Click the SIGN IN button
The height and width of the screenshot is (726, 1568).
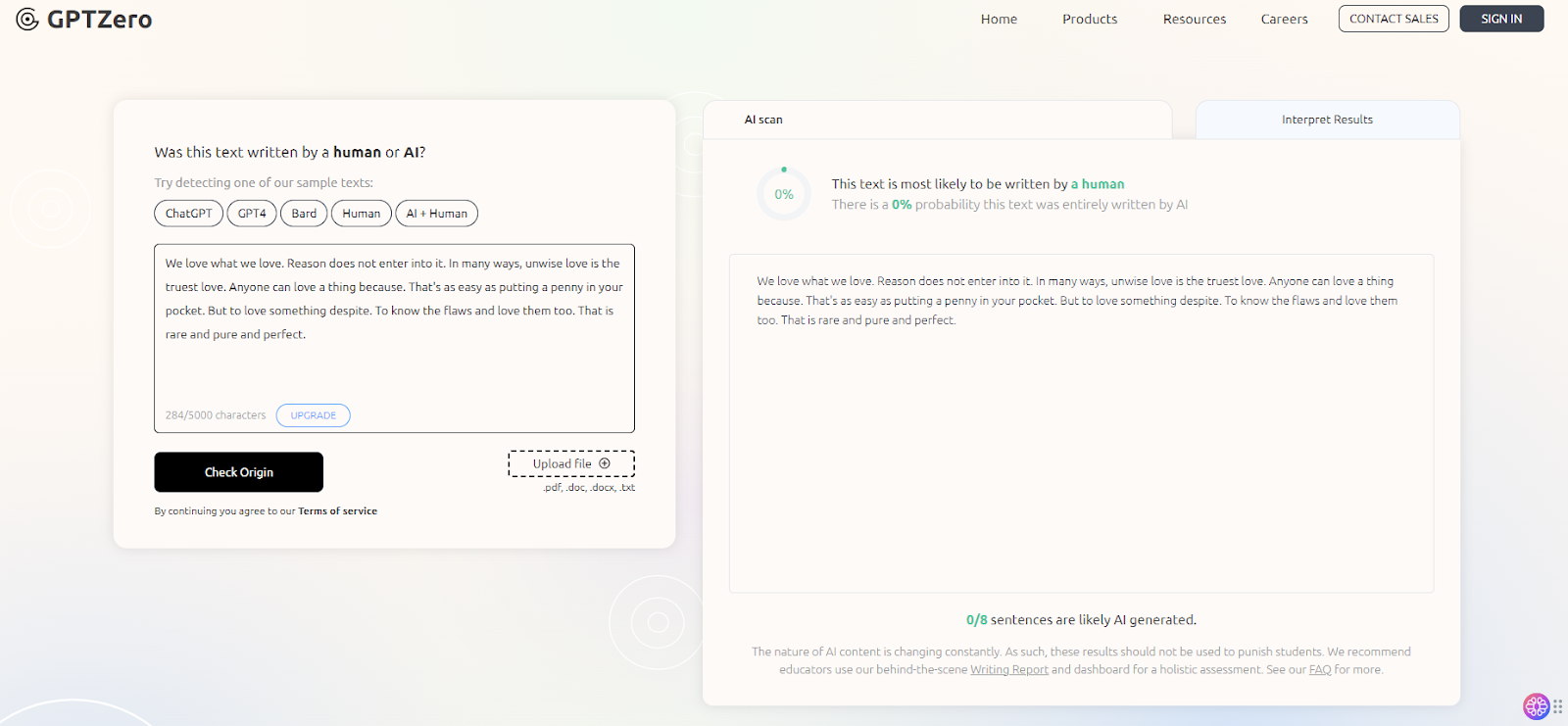click(x=1501, y=19)
